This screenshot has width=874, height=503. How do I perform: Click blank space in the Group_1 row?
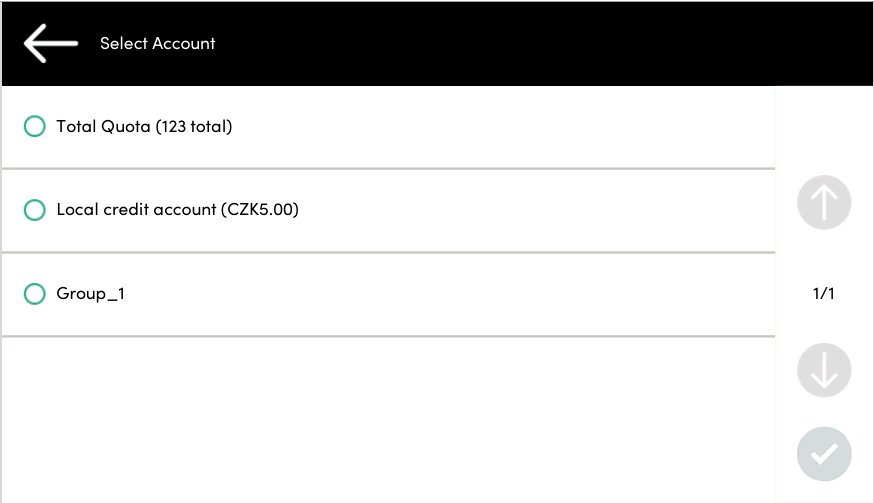[x=450, y=294]
